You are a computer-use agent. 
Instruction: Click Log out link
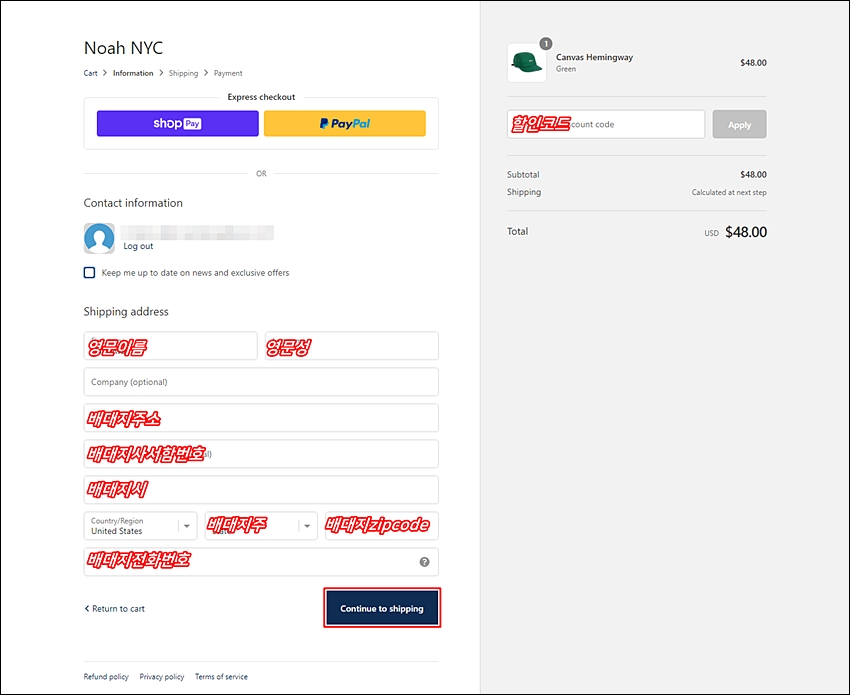tap(138, 246)
